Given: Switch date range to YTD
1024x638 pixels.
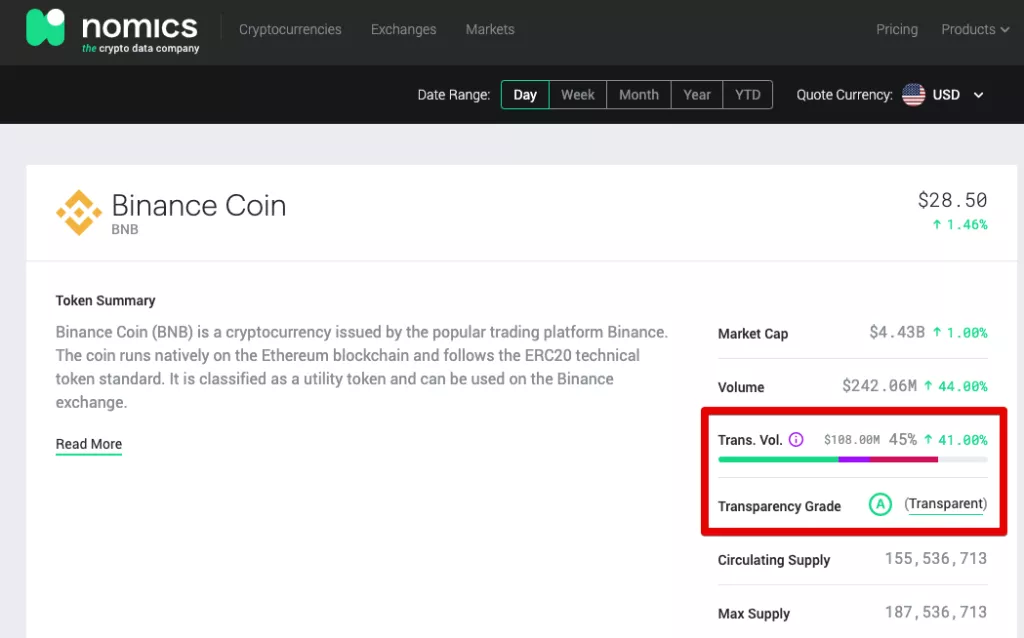Looking at the screenshot, I should click(748, 95).
